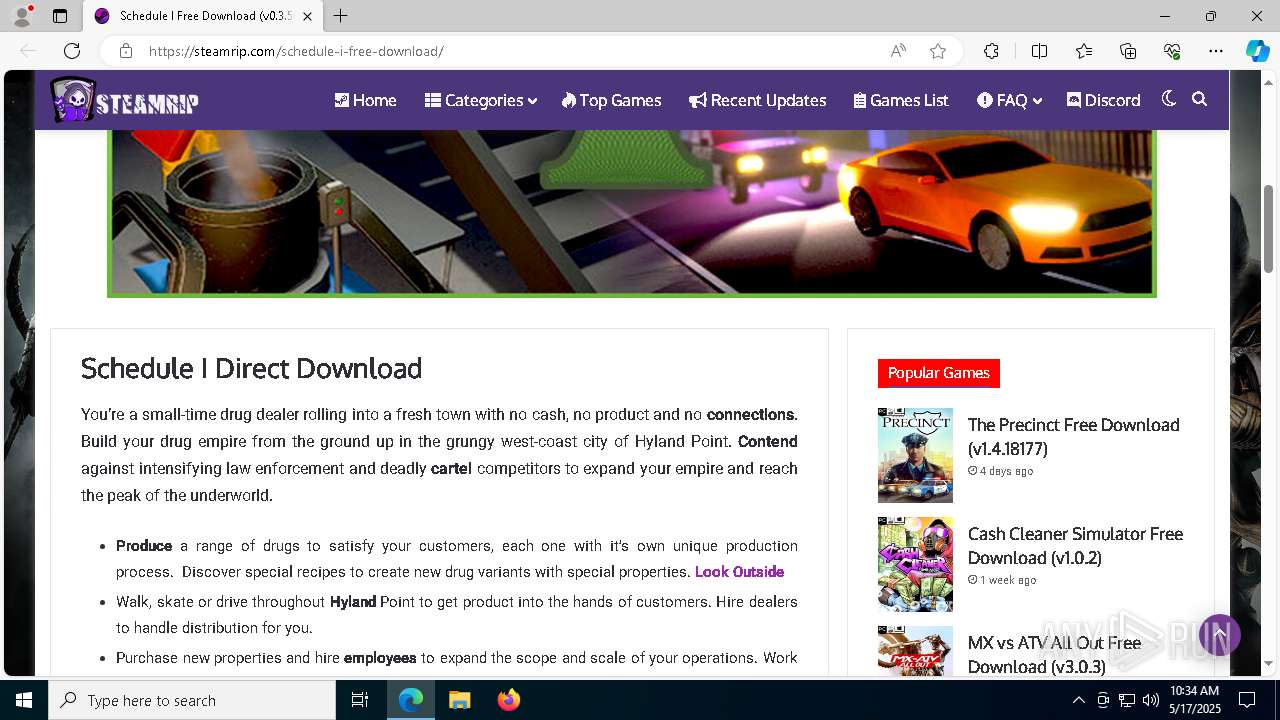The image size is (1280, 720).
Task: Click the Schedule I Direct Download heading
Action: click(251, 368)
